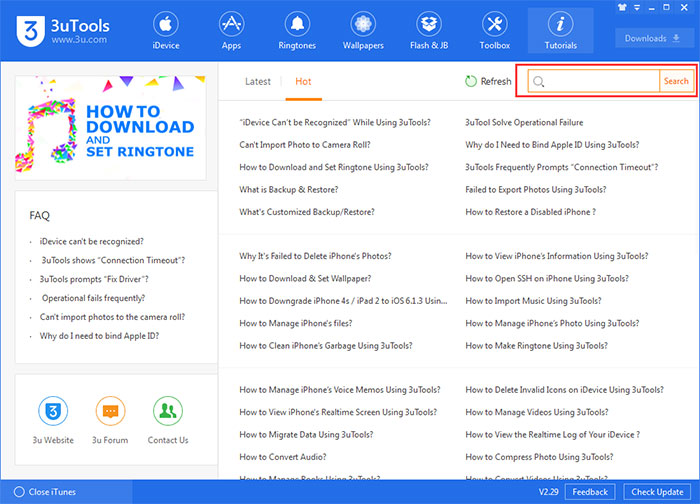Click the Refresh icon
Screen dimensions: 700x504
472,81
